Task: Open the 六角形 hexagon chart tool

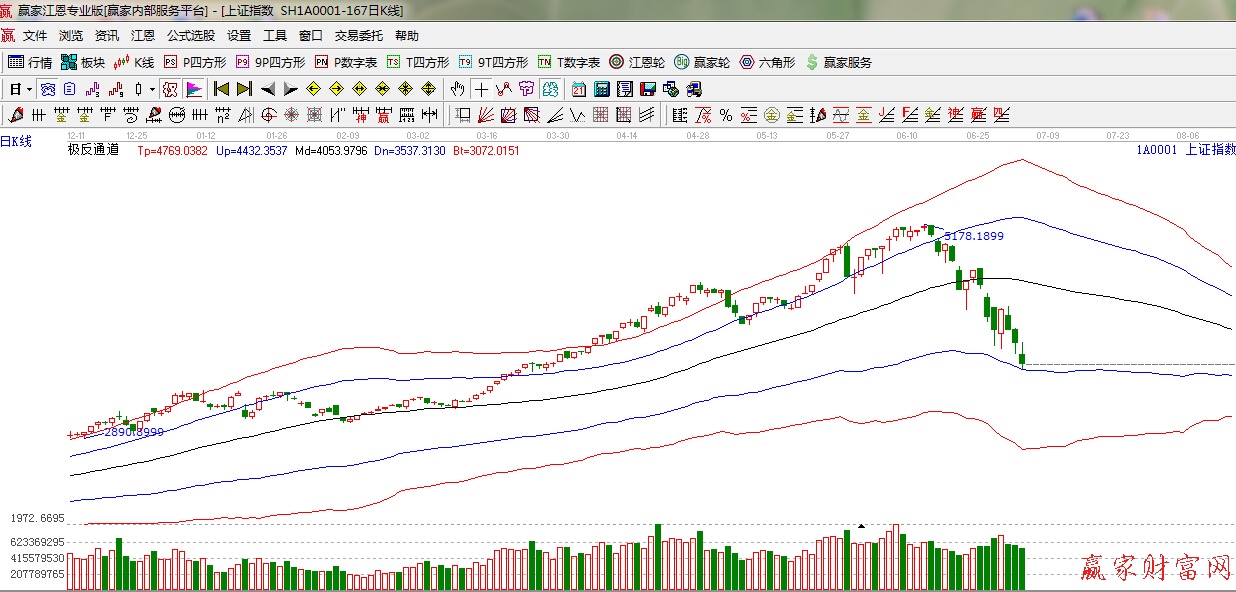Action: coord(767,62)
